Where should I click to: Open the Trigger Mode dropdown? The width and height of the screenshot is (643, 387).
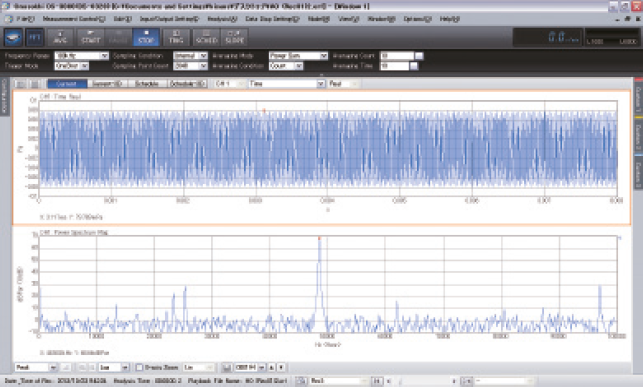tap(71, 66)
